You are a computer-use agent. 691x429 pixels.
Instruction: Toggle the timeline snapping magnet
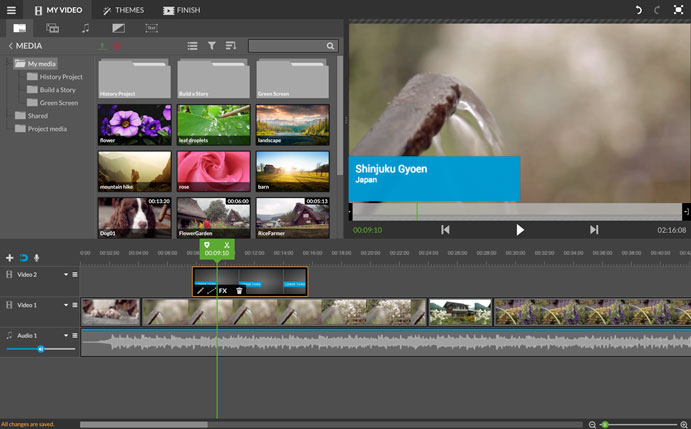(x=23, y=258)
